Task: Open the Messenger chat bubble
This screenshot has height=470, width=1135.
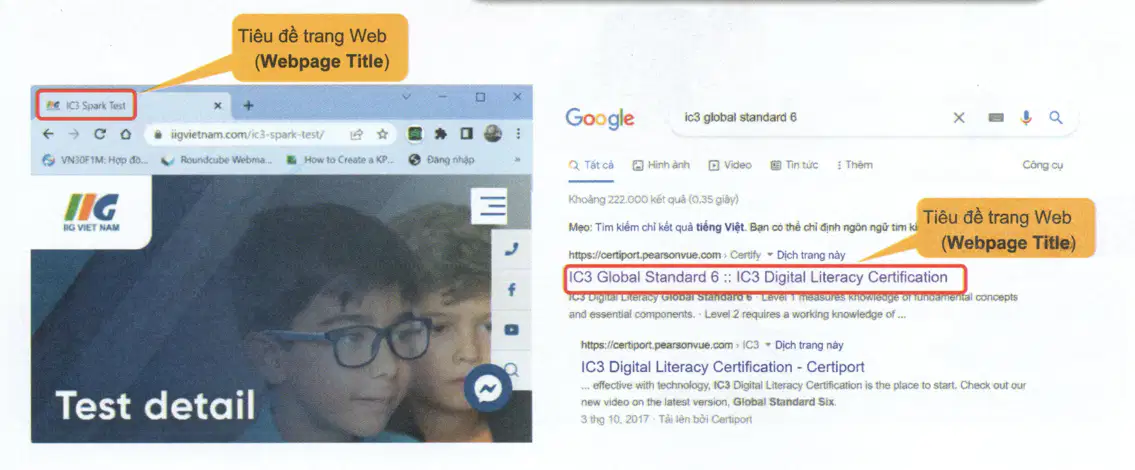Action: [488, 389]
